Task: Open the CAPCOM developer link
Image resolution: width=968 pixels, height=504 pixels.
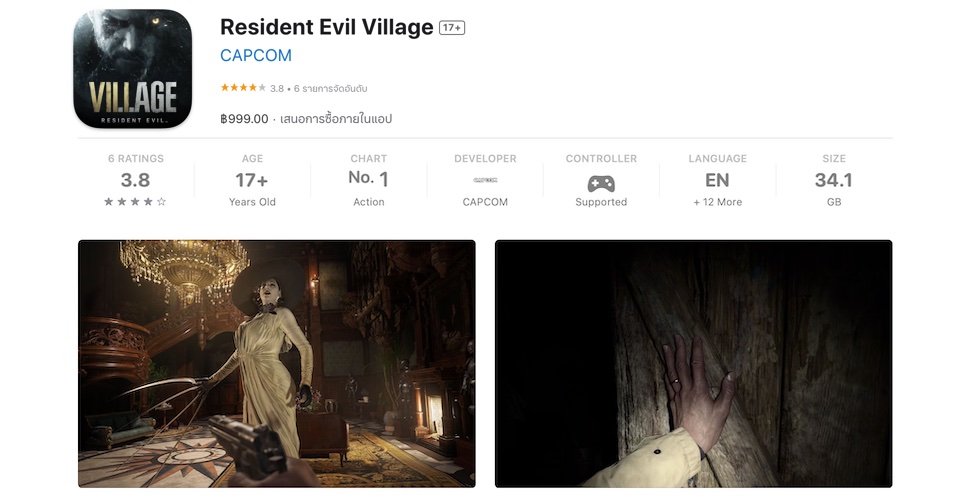Action: click(x=256, y=56)
